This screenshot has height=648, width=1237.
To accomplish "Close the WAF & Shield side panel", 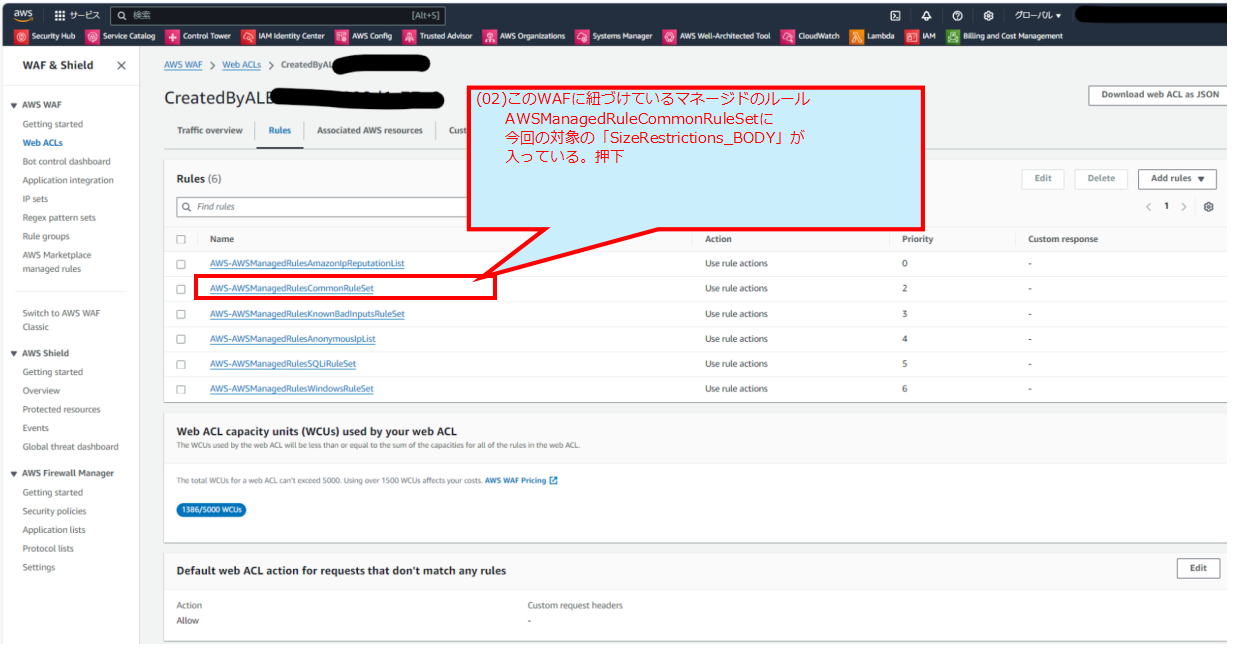I will point(121,65).
